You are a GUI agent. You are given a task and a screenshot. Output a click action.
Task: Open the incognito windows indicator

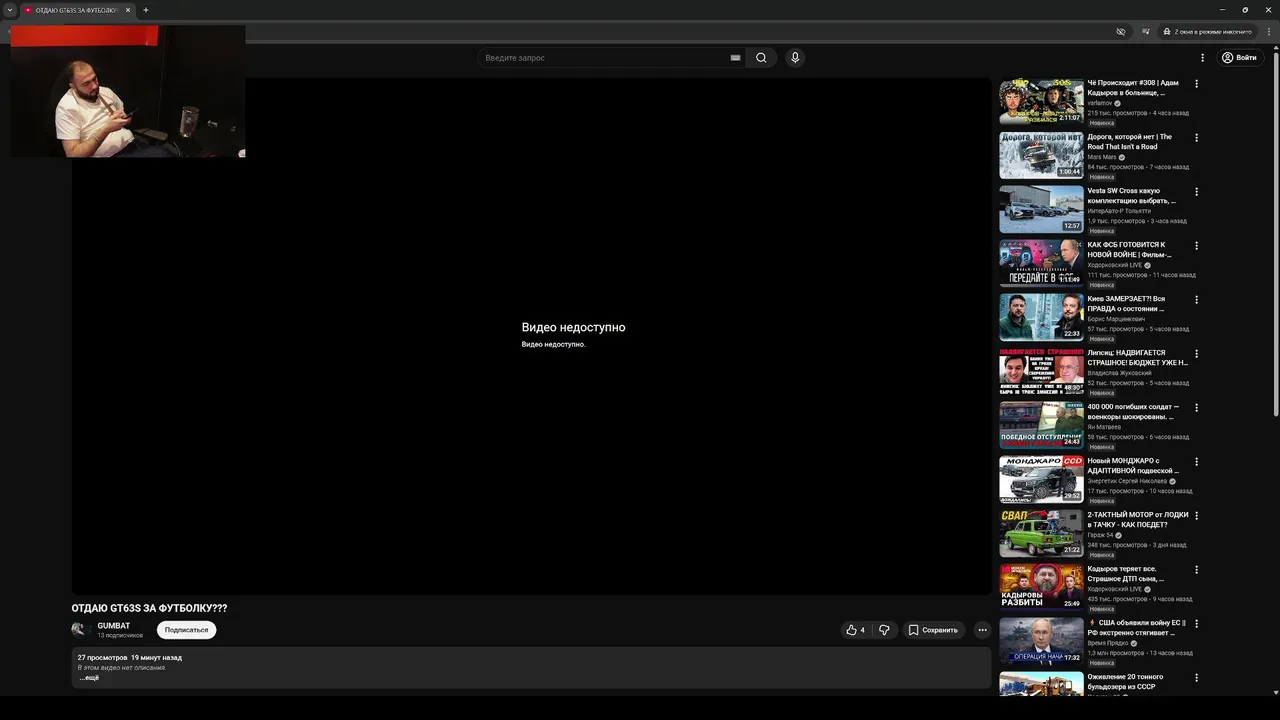(1208, 32)
